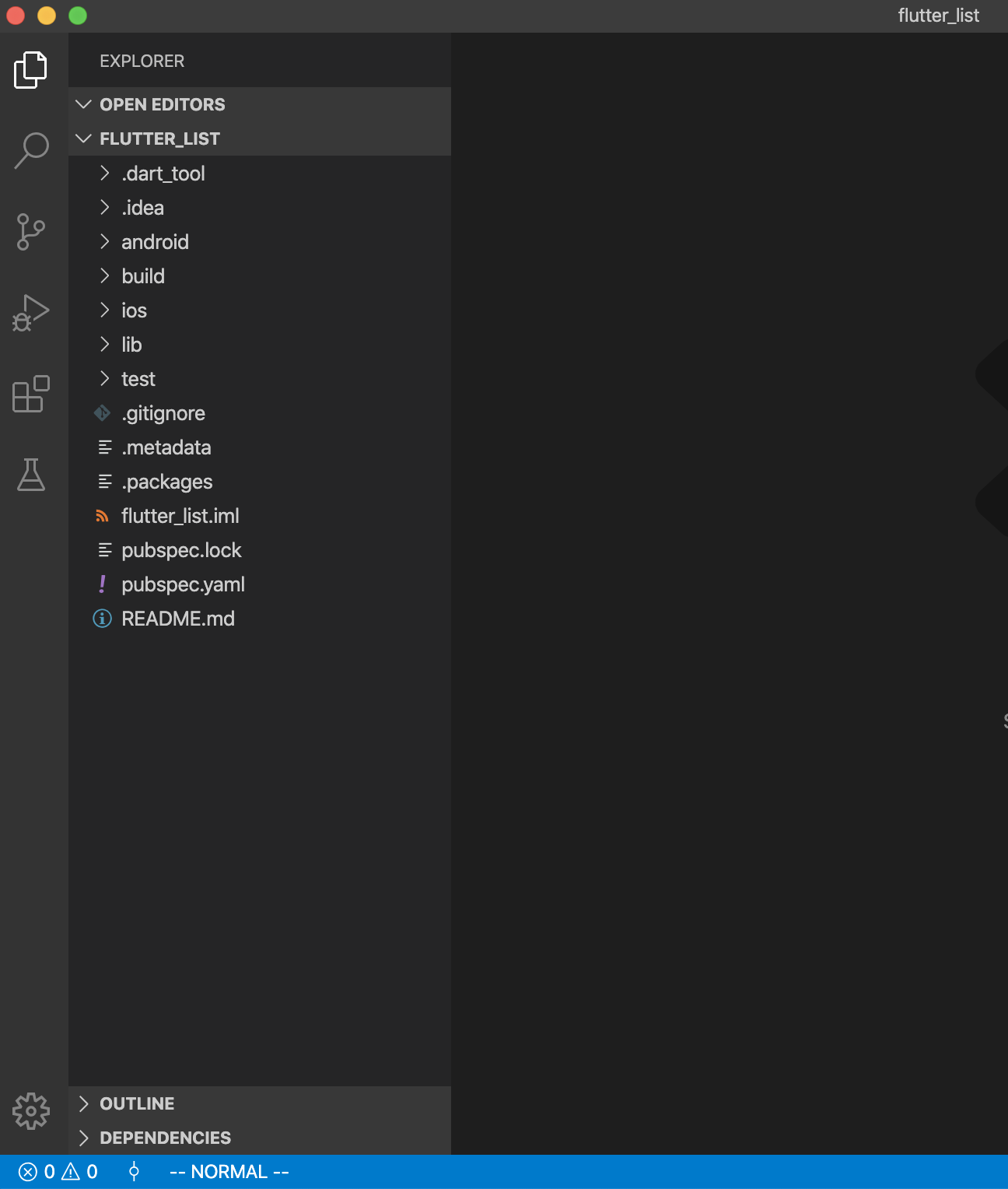This screenshot has height=1189, width=1008.
Task: Click the yellow minimize window button
Action: pyautogui.click(x=47, y=16)
